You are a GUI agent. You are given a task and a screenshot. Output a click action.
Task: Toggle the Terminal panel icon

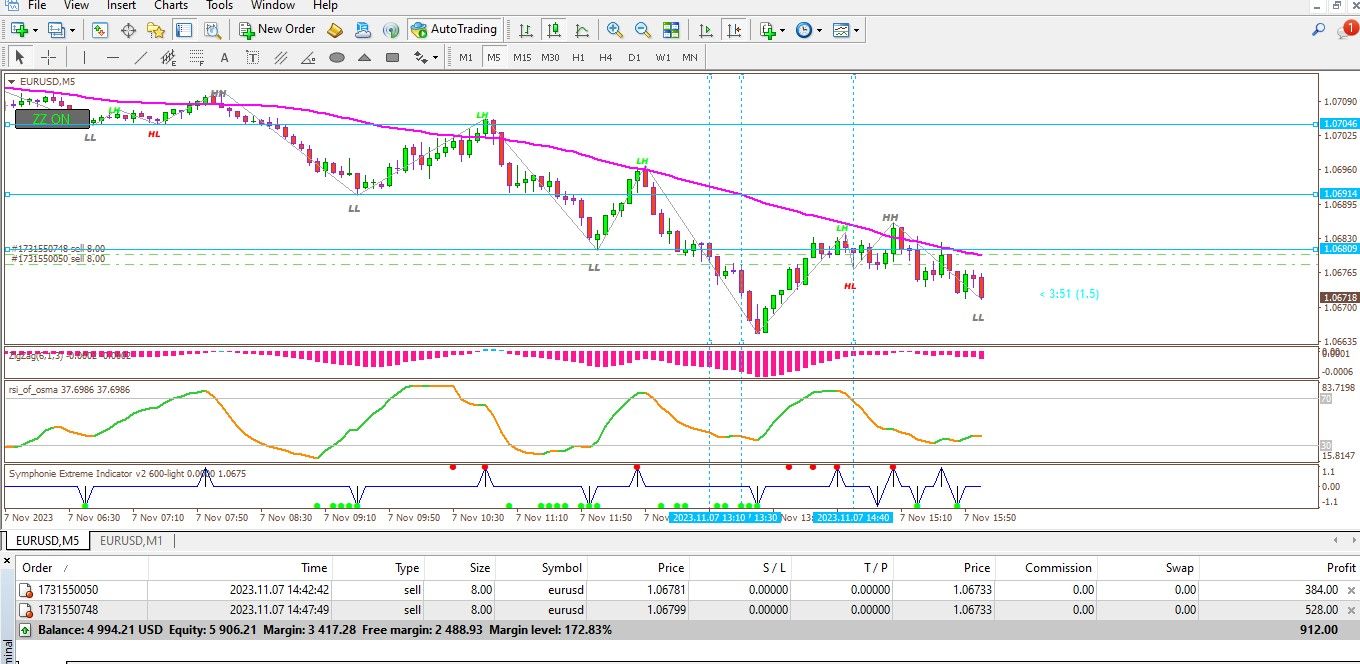[x=183, y=30]
